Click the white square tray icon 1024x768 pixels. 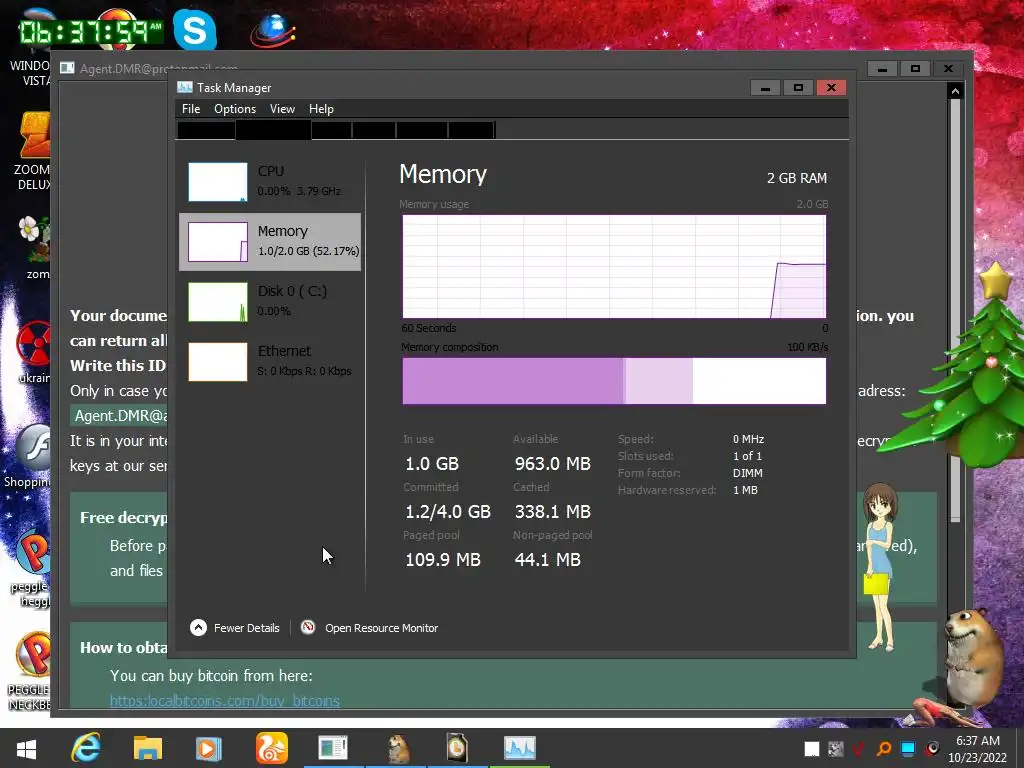812,749
